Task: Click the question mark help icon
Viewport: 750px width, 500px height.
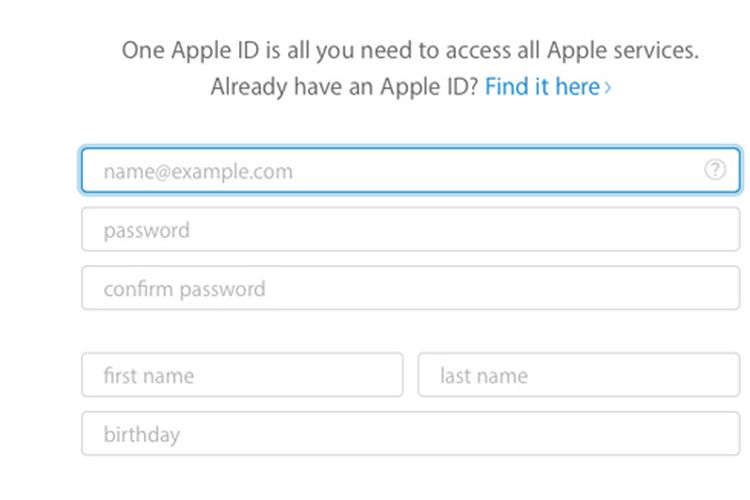Action: (x=715, y=169)
